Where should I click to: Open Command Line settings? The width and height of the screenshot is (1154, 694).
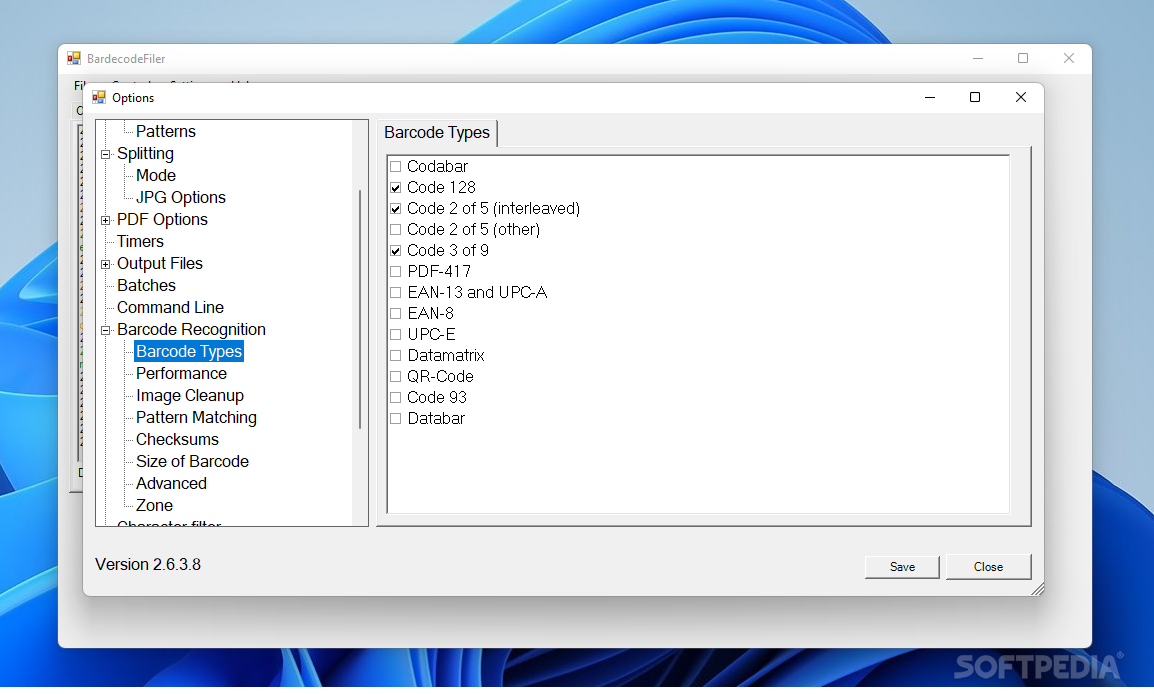coord(170,308)
